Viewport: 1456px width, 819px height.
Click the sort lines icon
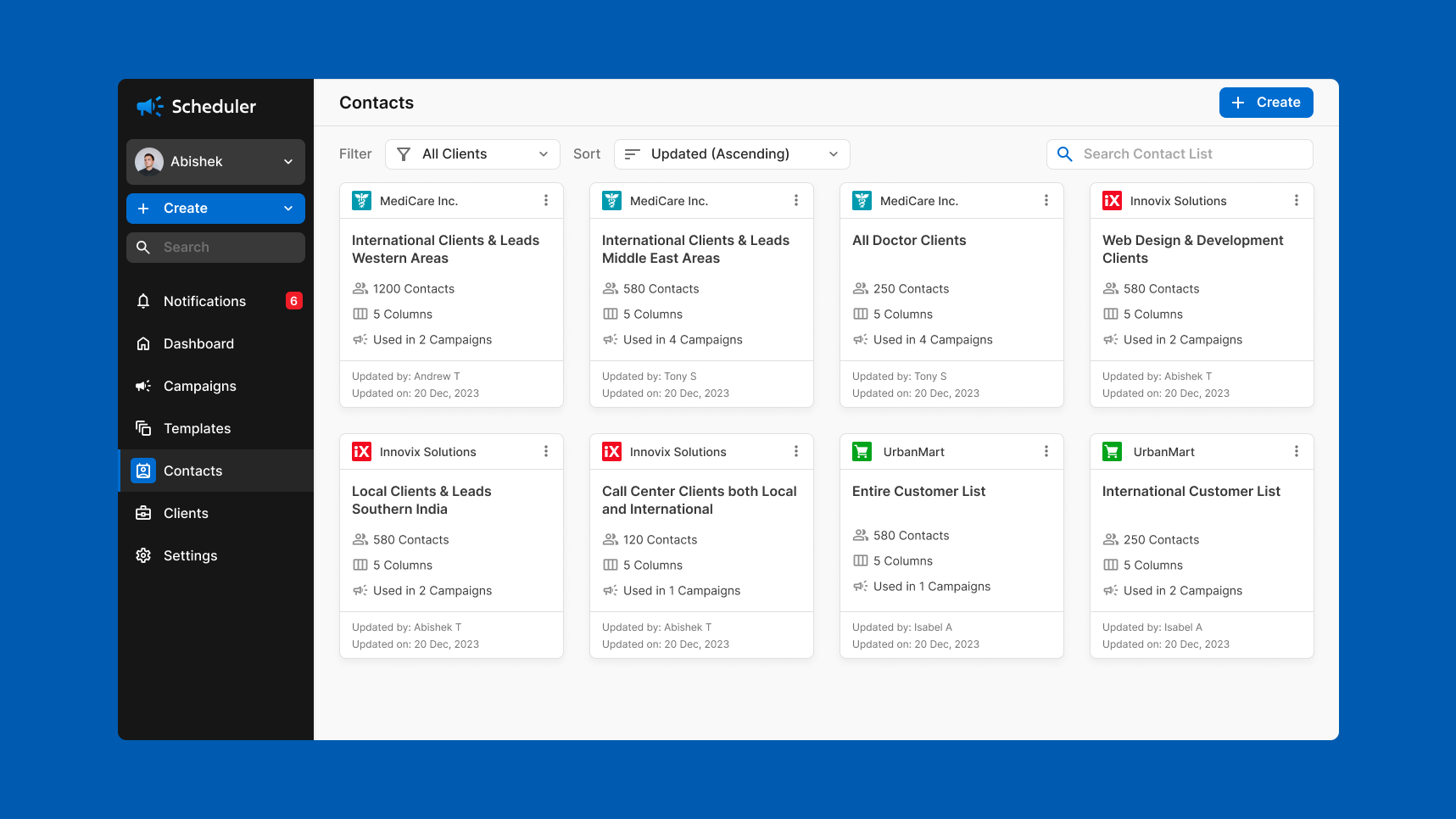point(632,154)
